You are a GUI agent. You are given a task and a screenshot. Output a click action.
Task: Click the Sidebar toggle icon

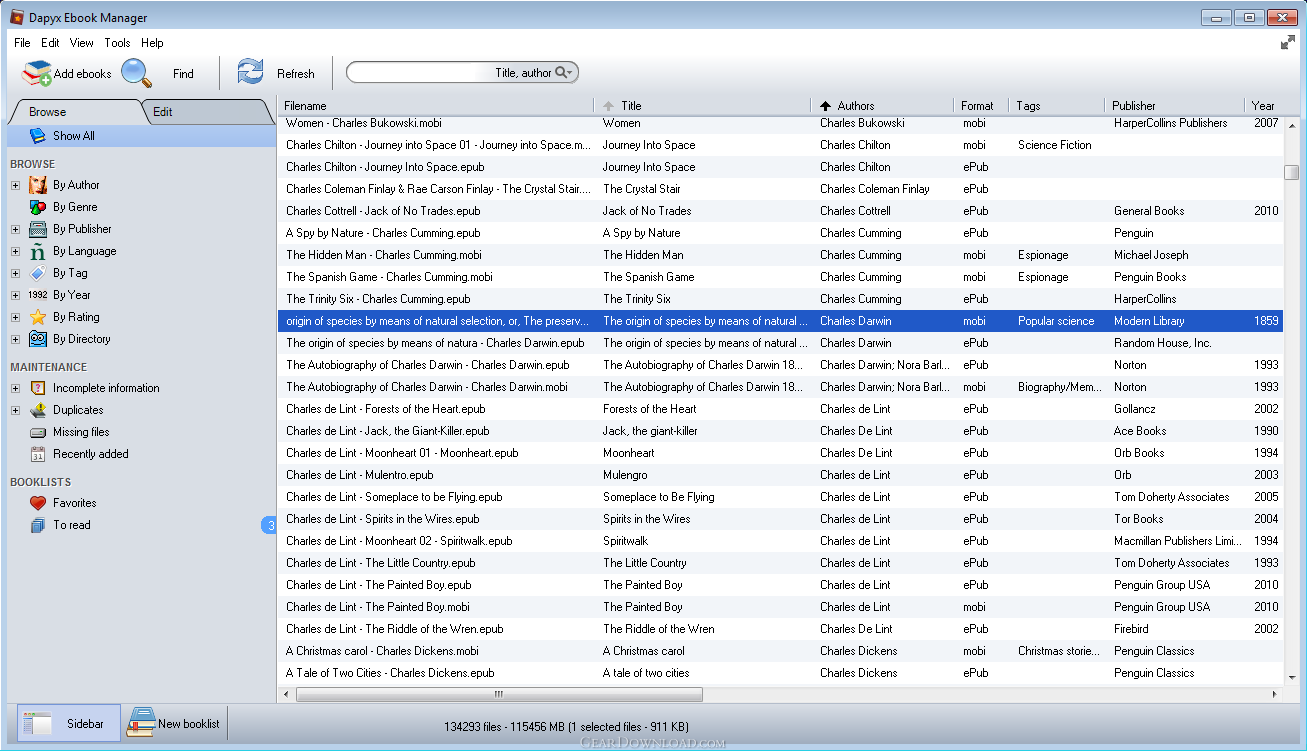pos(38,723)
